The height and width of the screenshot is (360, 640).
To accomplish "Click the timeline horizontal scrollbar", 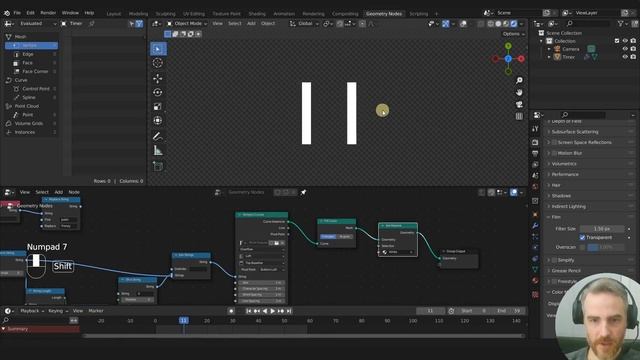I will [x=303, y=336].
